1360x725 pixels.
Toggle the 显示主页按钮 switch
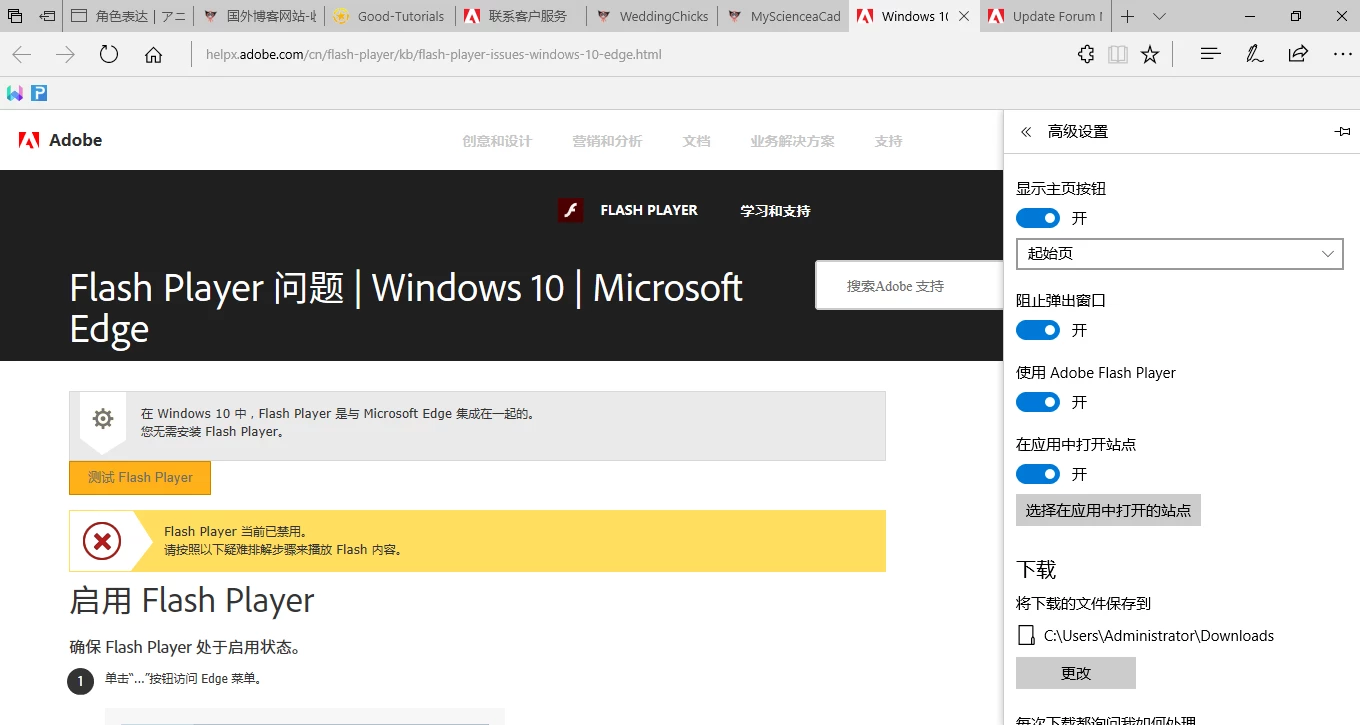click(x=1038, y=218)
